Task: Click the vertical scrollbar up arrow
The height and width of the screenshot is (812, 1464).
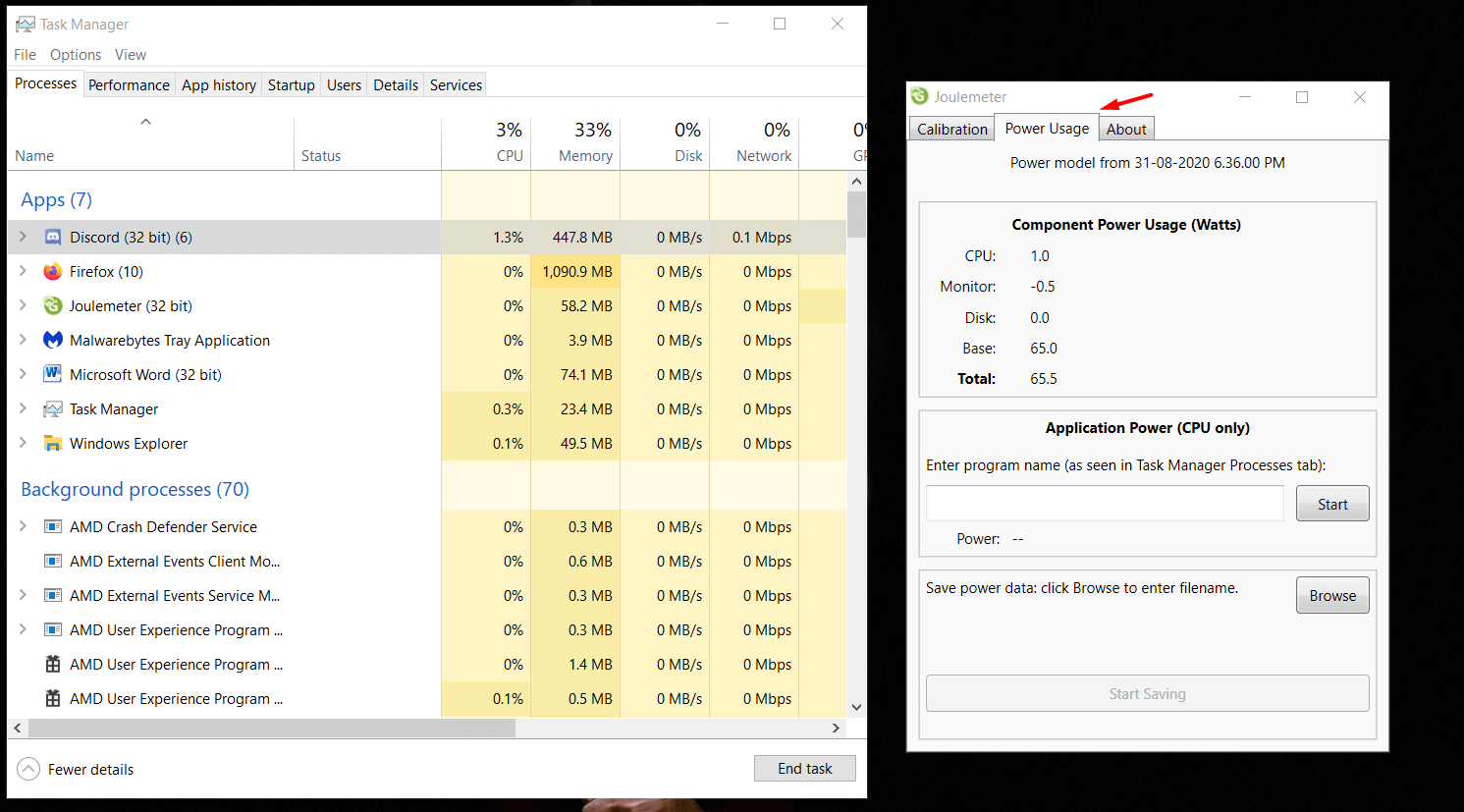Action: (856, 182)
